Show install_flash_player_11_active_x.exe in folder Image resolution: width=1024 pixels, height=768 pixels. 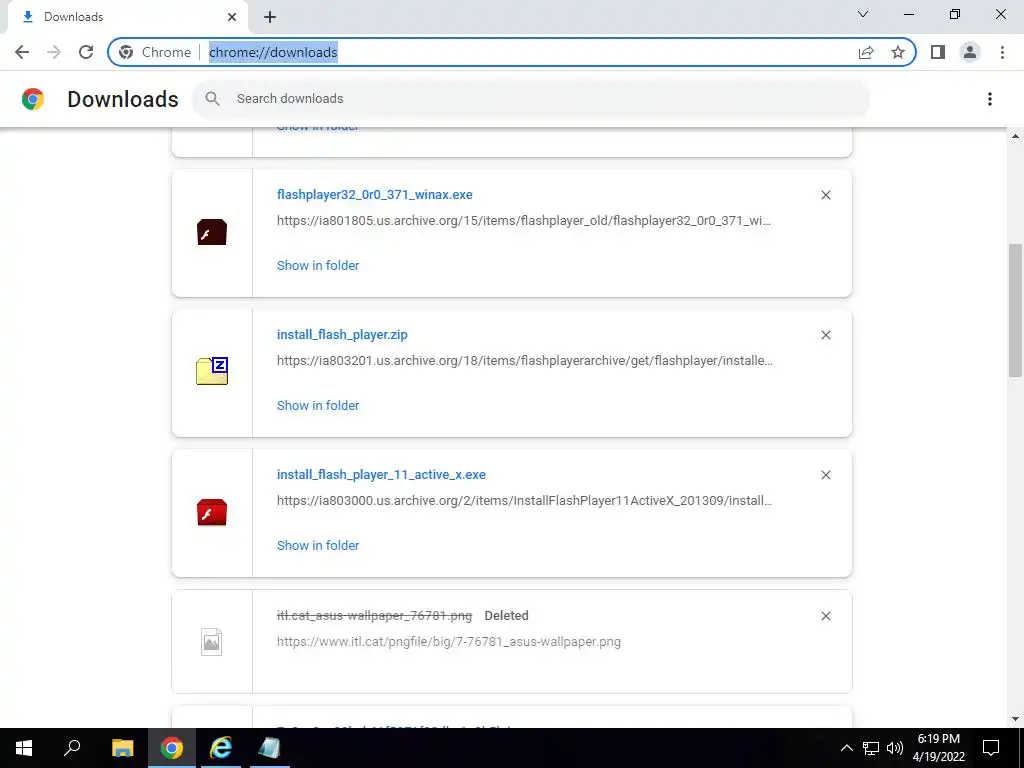[318, 546]
